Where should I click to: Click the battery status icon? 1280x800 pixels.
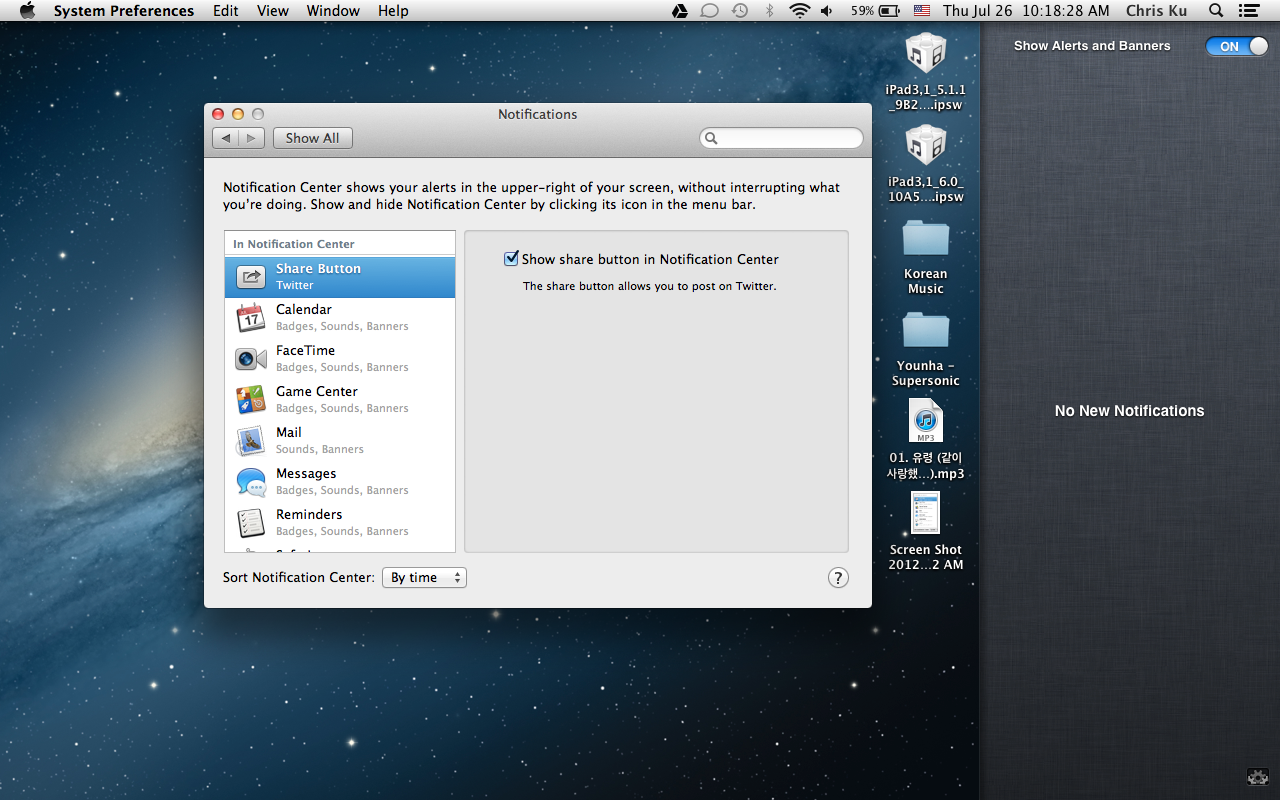point(889,11)
